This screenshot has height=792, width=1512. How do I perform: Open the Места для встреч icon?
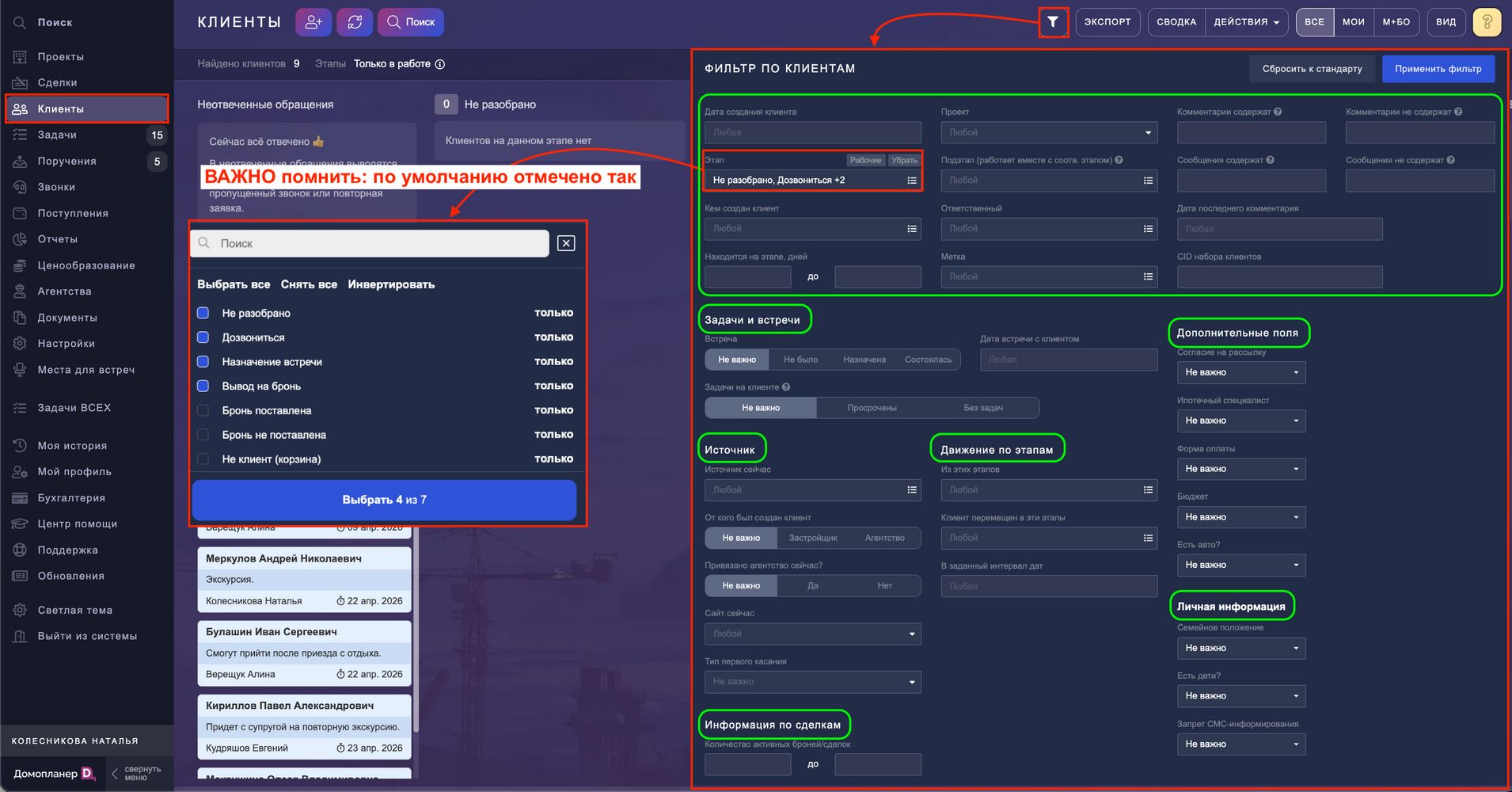click(x=20, y=370)
